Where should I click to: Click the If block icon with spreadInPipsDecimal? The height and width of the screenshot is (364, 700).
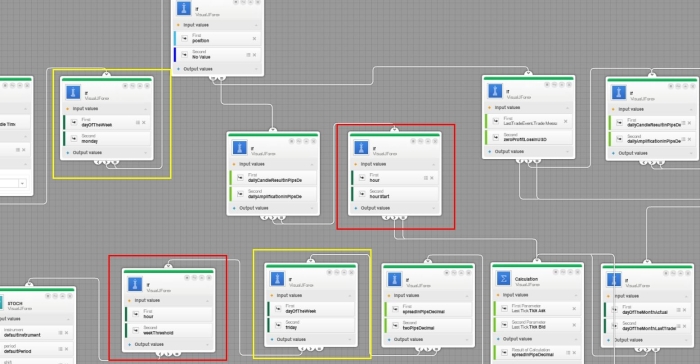[394, 280]
